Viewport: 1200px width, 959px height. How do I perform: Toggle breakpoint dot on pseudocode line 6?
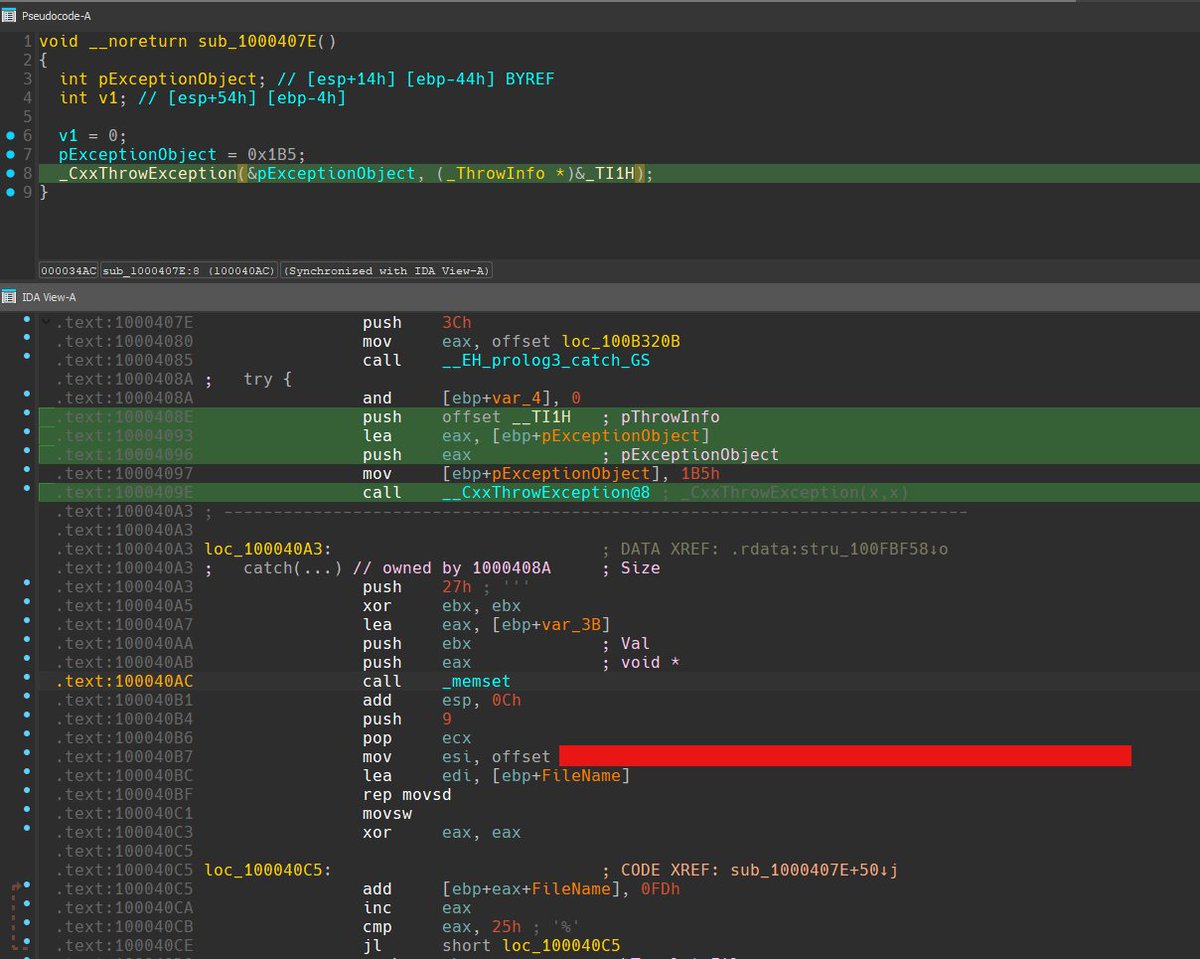coord(11,135)
